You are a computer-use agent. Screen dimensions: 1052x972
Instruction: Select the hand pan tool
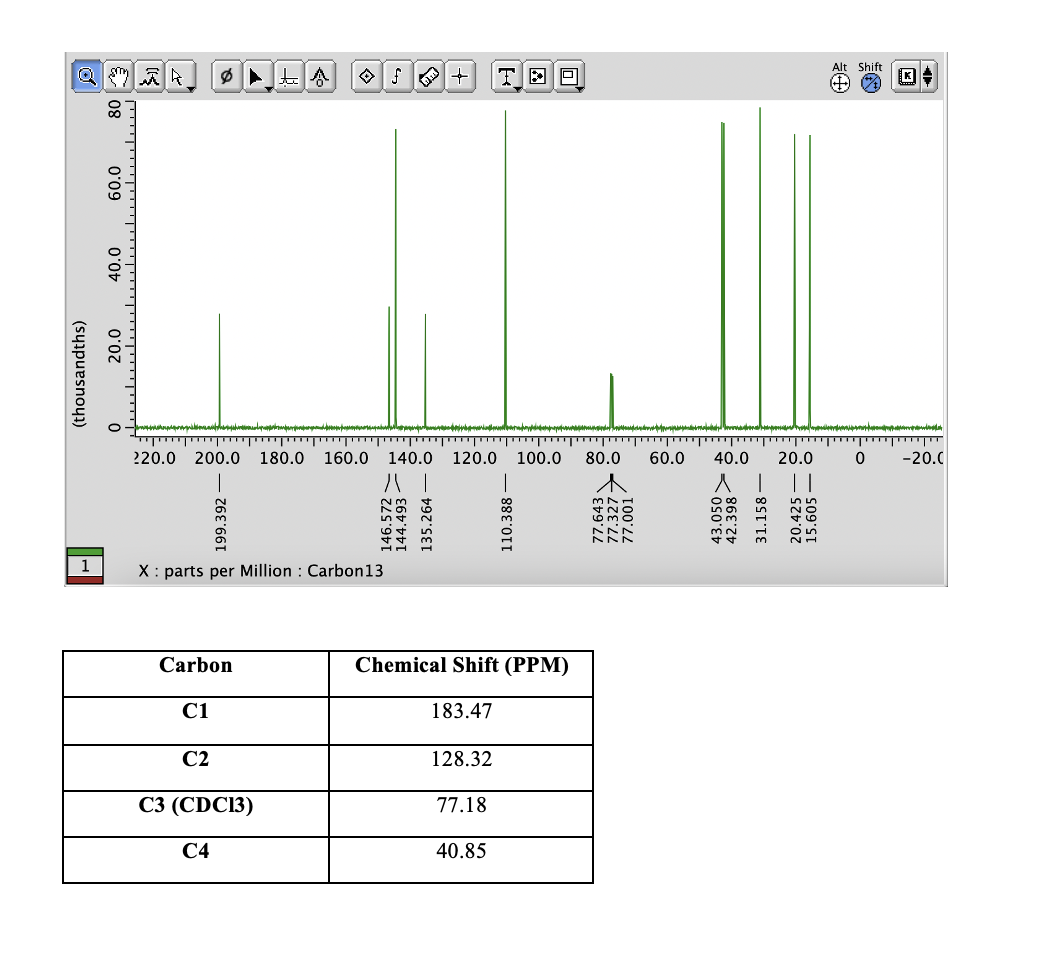pos(119,76)
